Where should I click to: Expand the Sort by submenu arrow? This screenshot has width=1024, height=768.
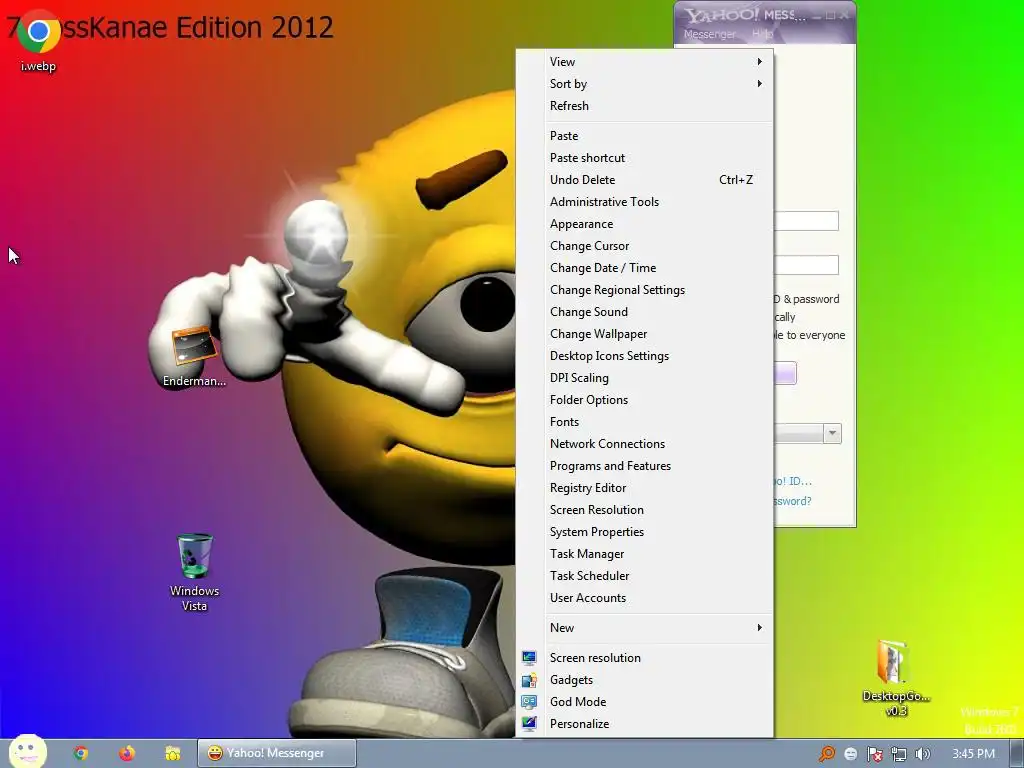point(760,84)
